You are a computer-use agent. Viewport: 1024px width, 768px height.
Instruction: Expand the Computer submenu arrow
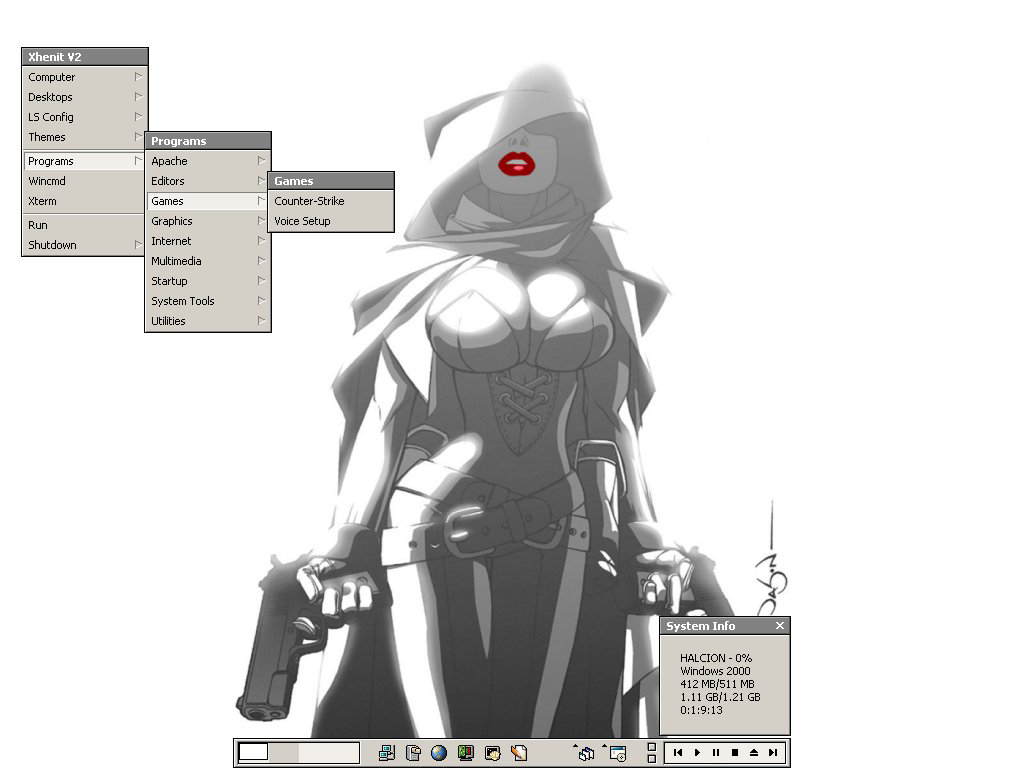click(138, 76)
